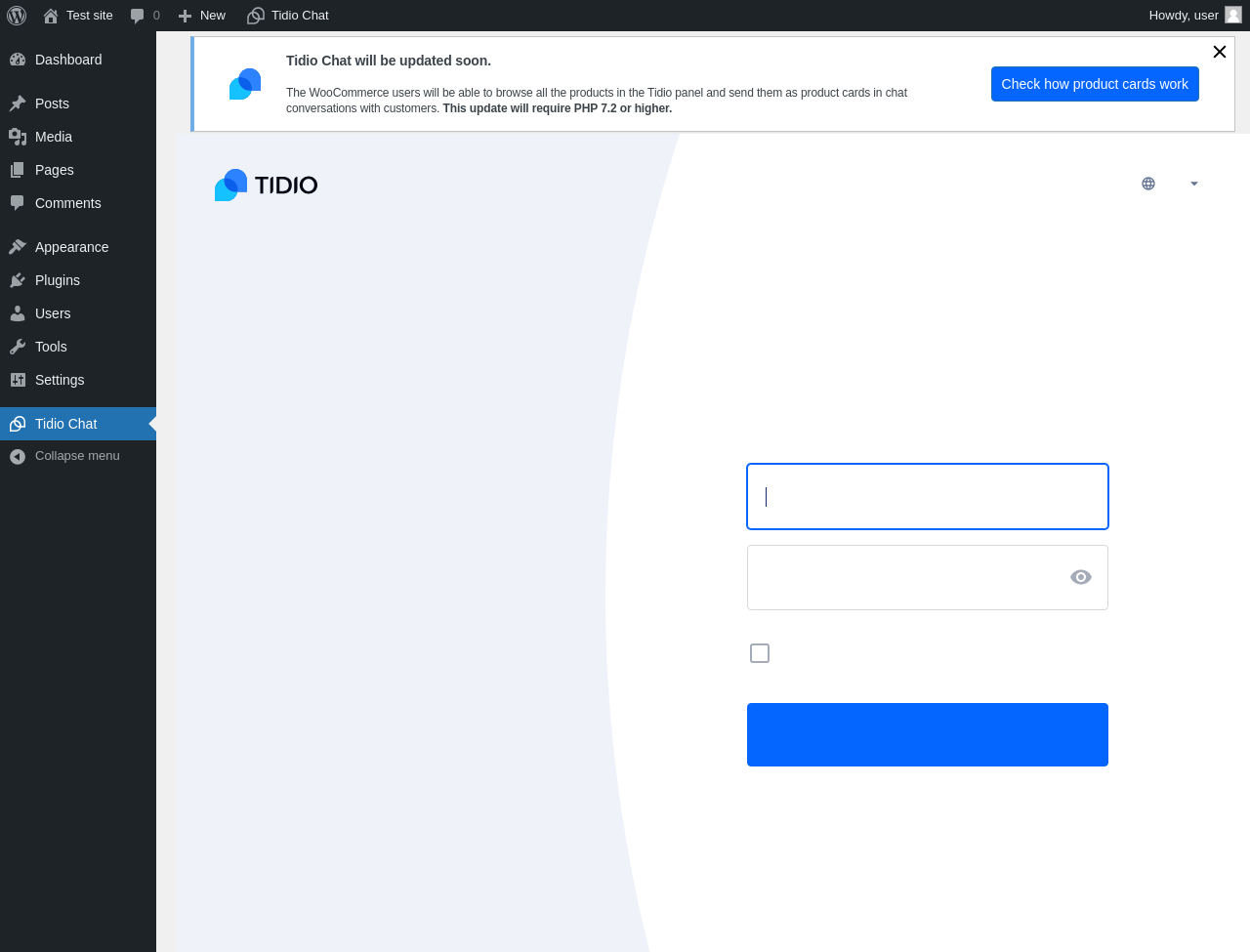This screenshot has height=952, width=1250.
Task: Click the Tidio Chat sidebar icon
Action: [18, 424]
